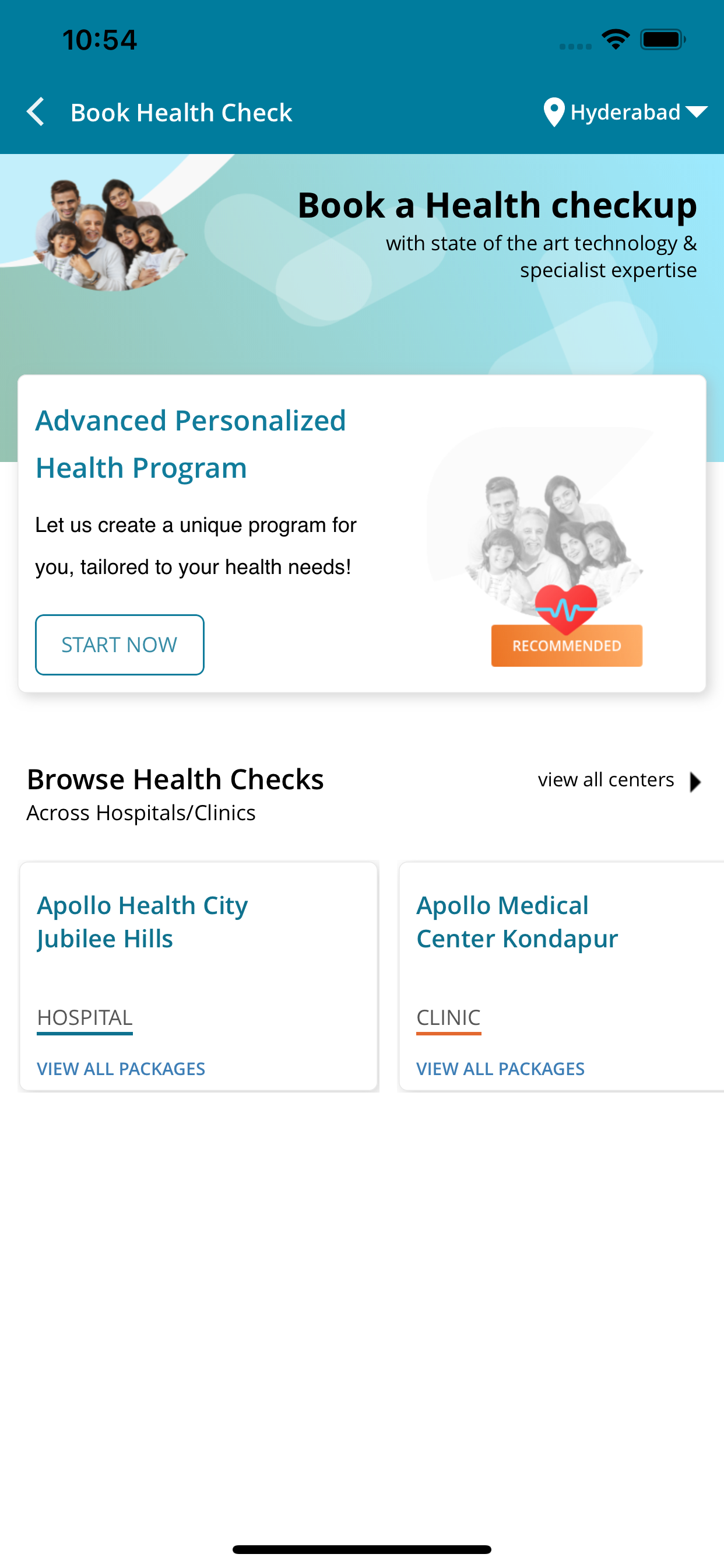This screenshot has width=724, height=1568.
Task: Select the Clinic category label
Action: pos(448,1018)
